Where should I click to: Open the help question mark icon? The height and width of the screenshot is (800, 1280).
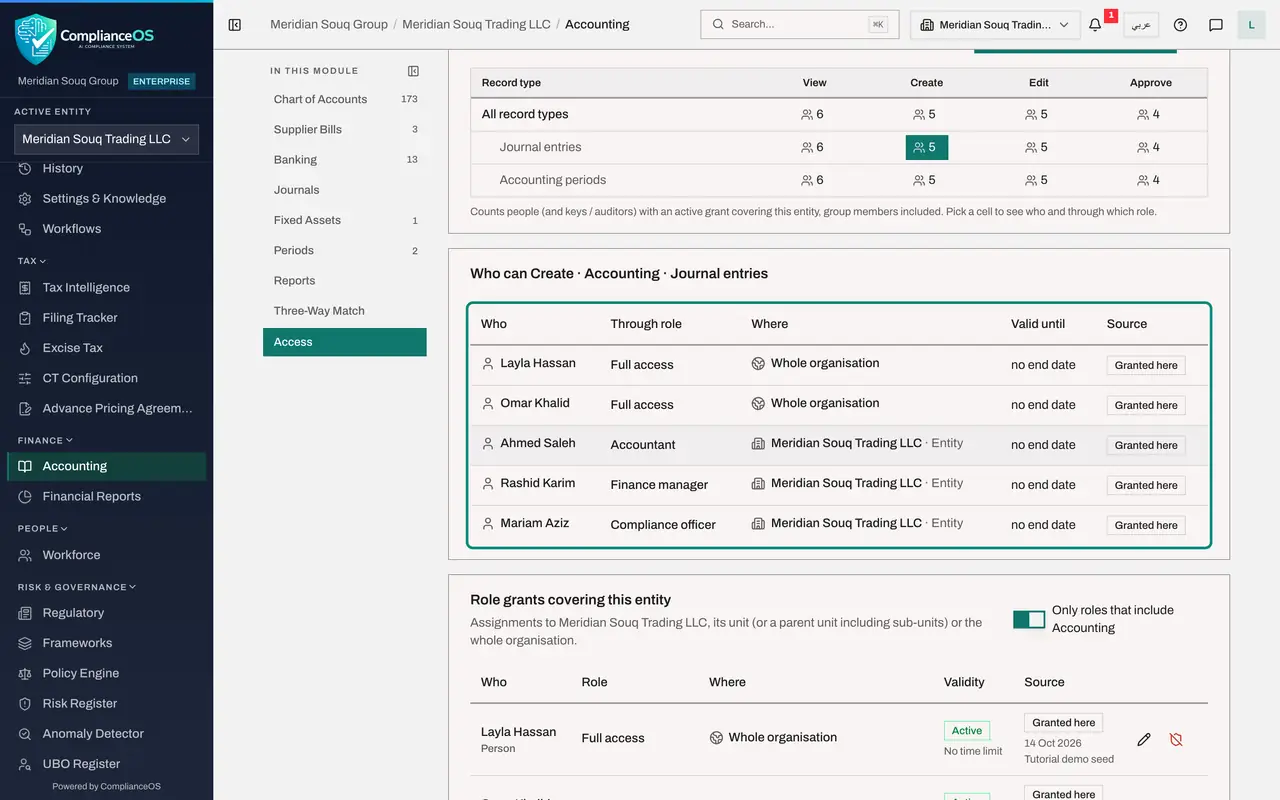(x=1180, y=25)
